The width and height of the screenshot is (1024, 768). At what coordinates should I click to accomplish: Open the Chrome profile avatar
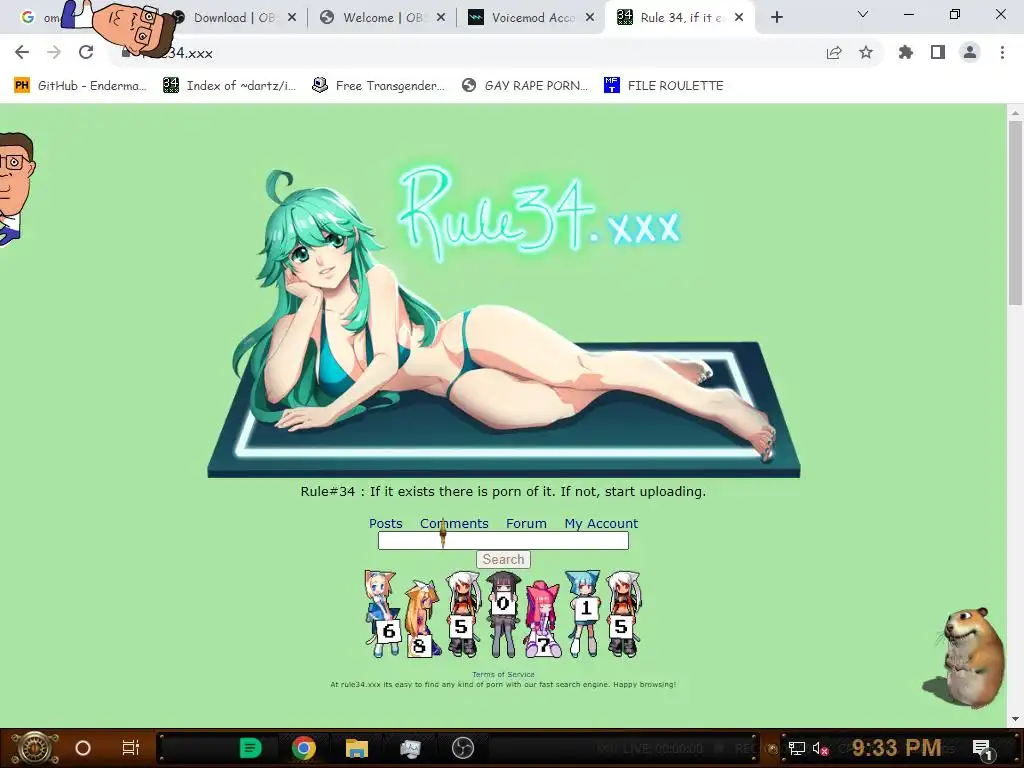[970, 52]
